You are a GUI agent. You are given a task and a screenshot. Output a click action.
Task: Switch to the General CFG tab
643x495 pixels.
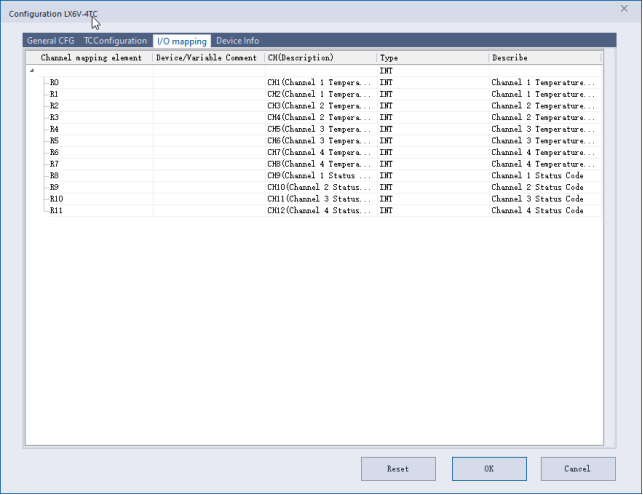point(50,41)
